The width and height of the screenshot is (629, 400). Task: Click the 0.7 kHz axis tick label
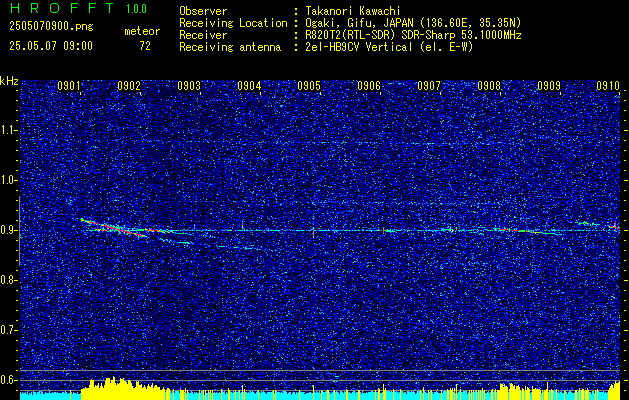[x=9, y=330]
